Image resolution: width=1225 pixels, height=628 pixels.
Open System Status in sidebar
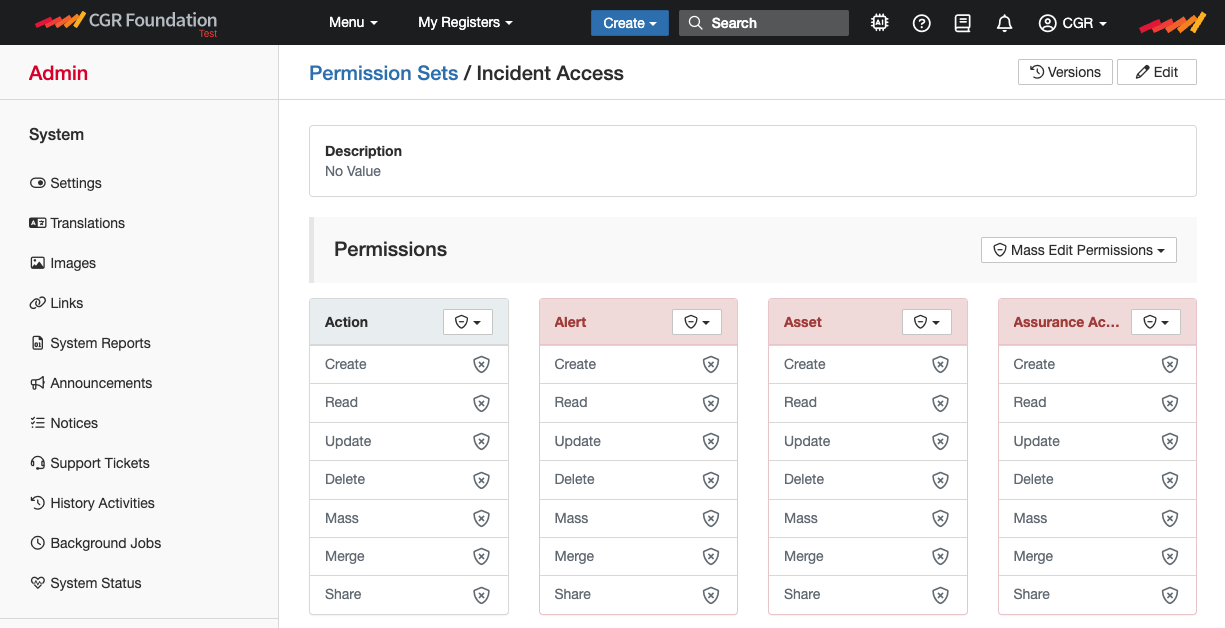[x=86, y=583]
